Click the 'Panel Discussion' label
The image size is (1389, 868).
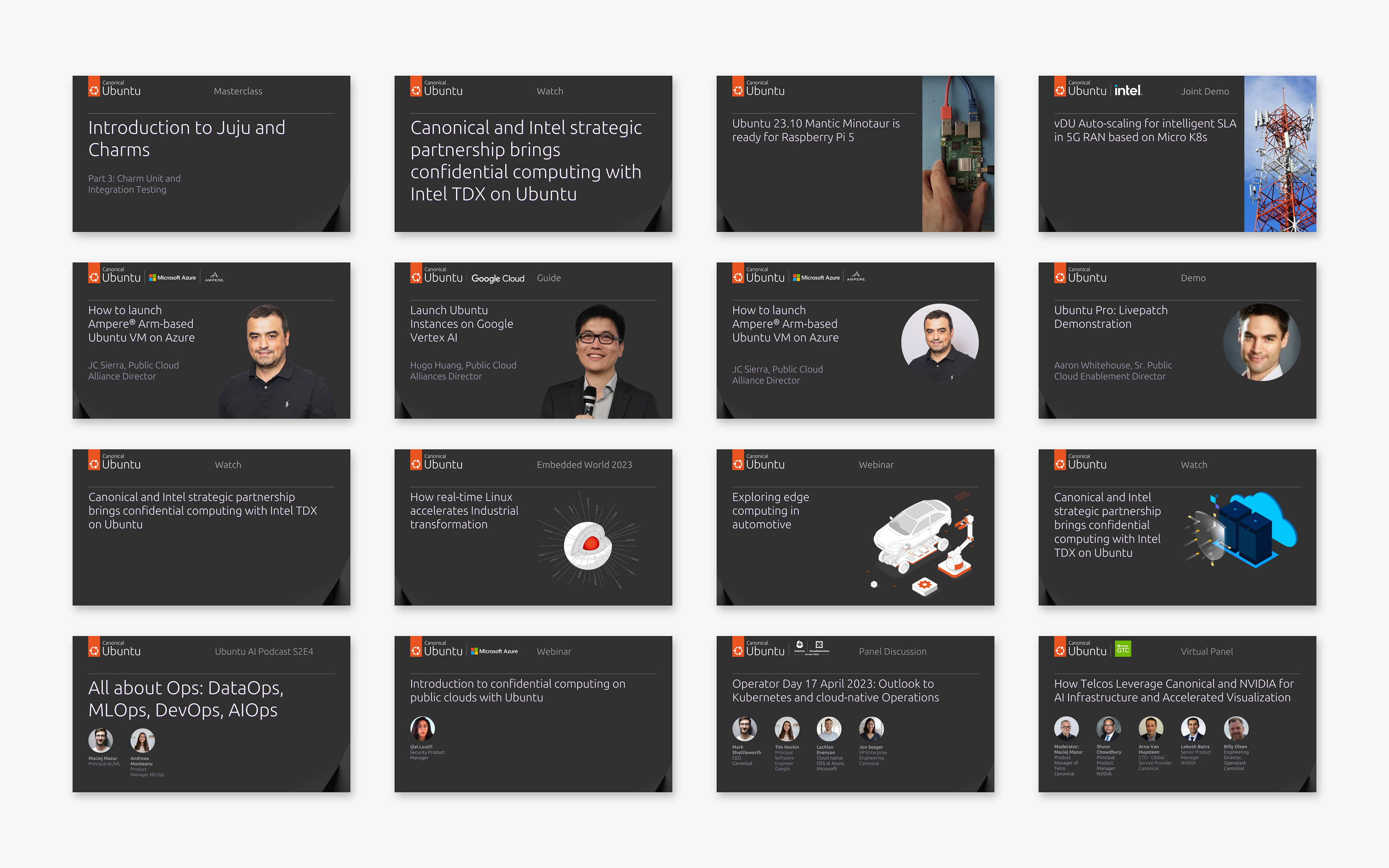892,652
